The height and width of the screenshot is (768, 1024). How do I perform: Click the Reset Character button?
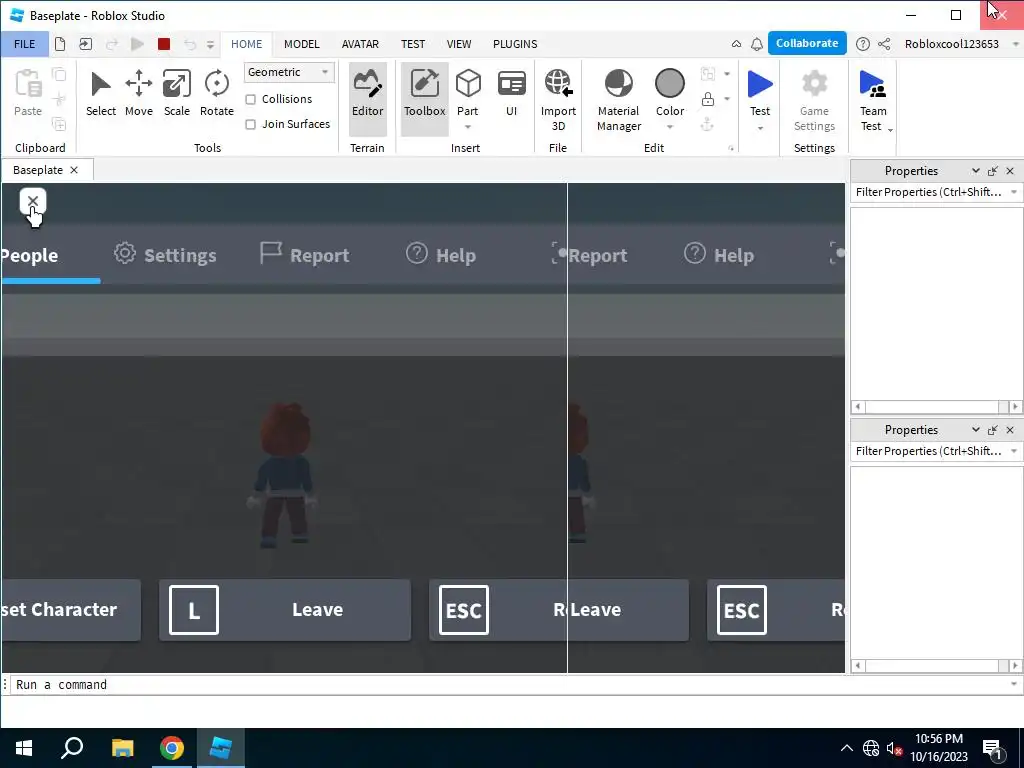(x=71, y=610)
